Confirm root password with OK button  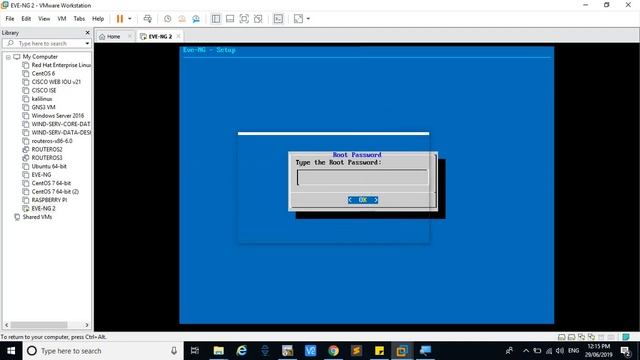click(363, 200)
